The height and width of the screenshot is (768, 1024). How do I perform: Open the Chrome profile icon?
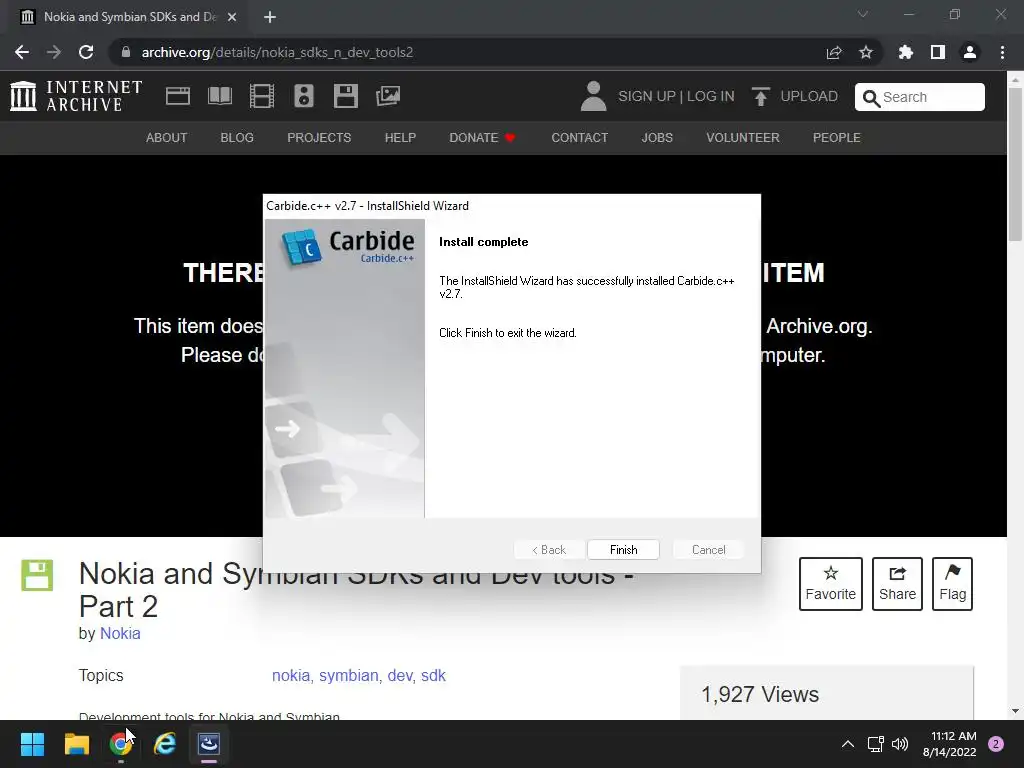[x=970, y=52]
